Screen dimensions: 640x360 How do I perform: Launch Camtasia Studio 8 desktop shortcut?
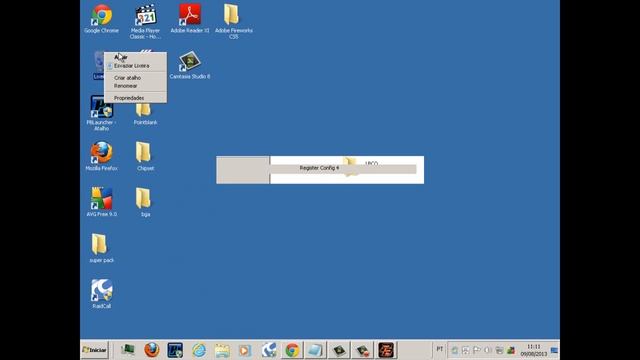point(189,64)
